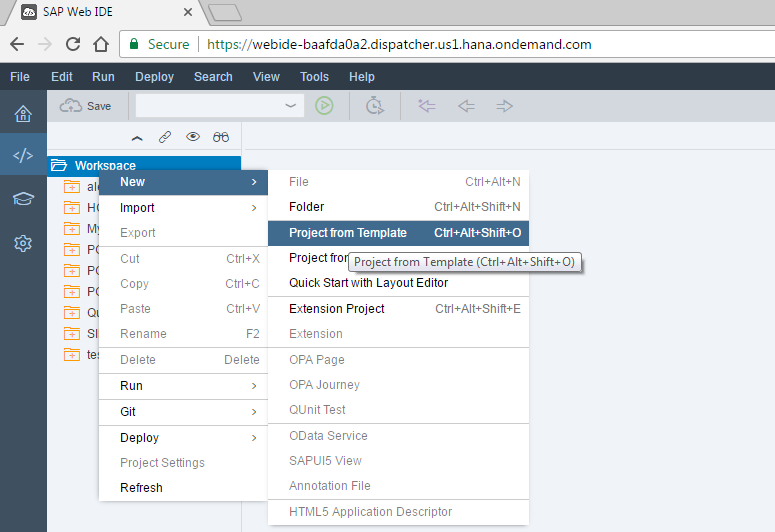
Task: Select New Folder submenu entry
Action: (x=398, y=207)
